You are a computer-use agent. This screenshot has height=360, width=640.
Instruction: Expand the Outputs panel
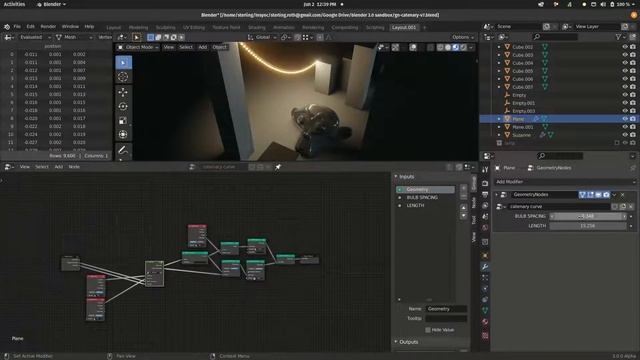tap(396, 342)
